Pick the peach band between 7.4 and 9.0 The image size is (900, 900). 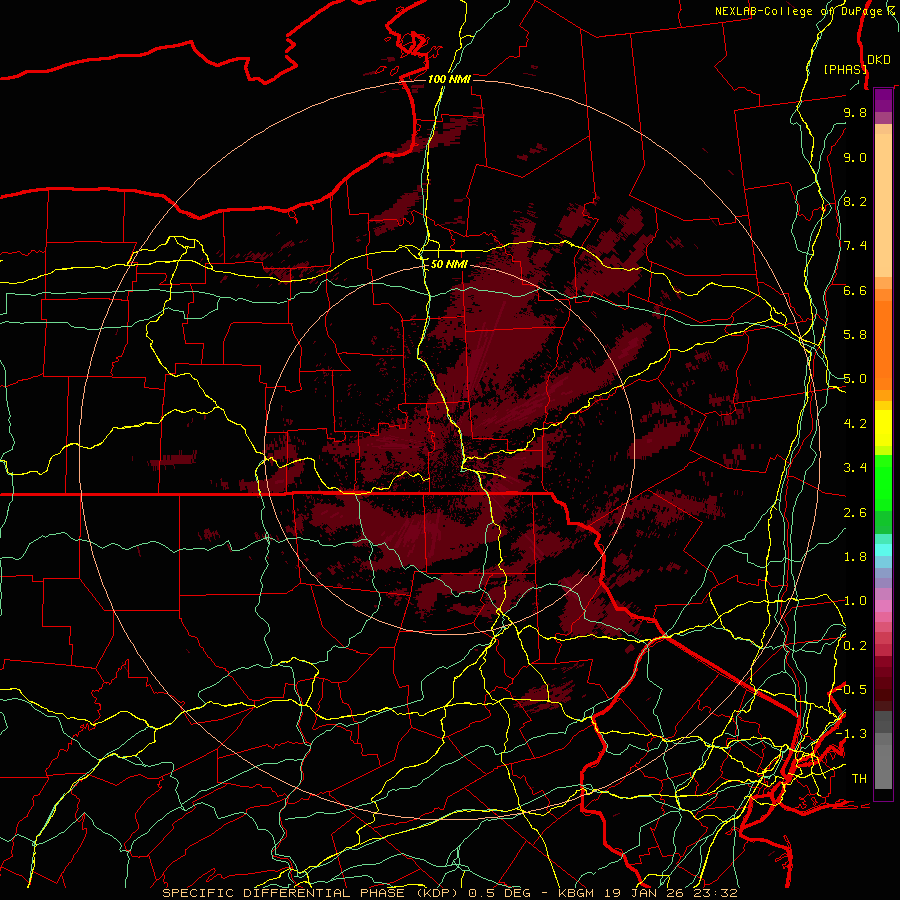(x=883, y=205)
